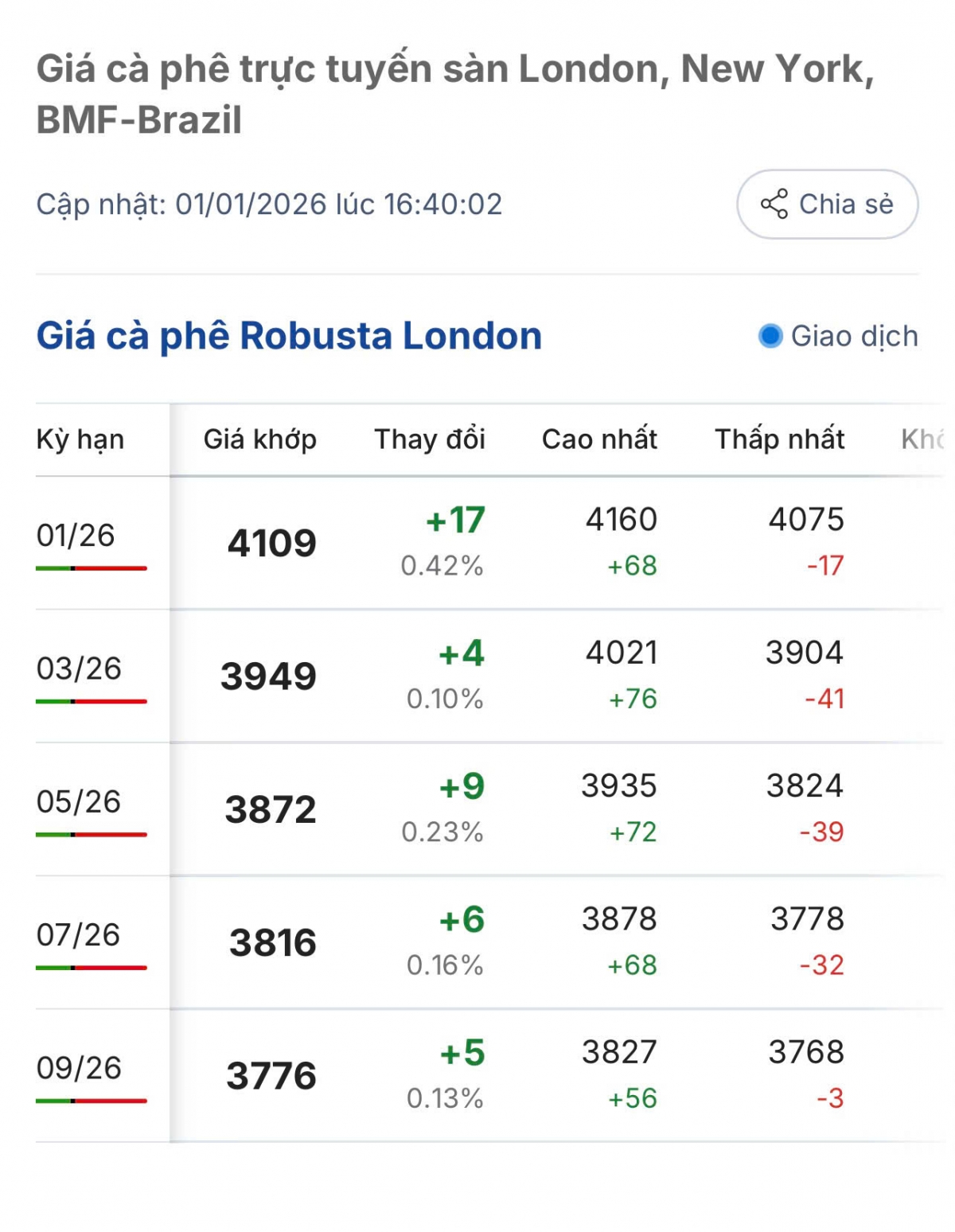The width and height of the screenshot is (955, 1232).
Task: Click the +17 change for 01/26
Action: (x=455, y=520)
